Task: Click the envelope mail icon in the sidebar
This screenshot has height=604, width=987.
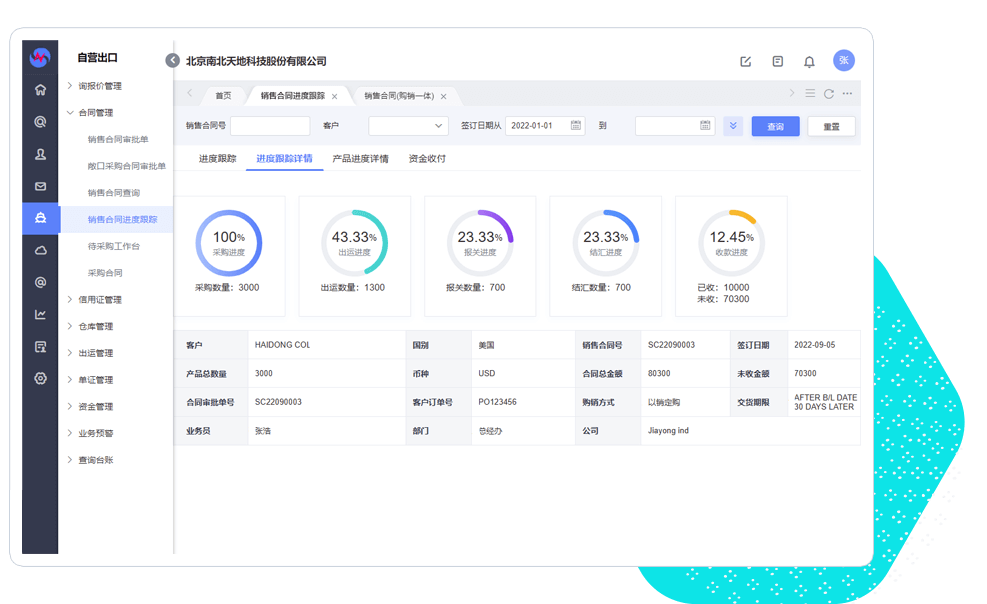Action: [x=40, y=186]
